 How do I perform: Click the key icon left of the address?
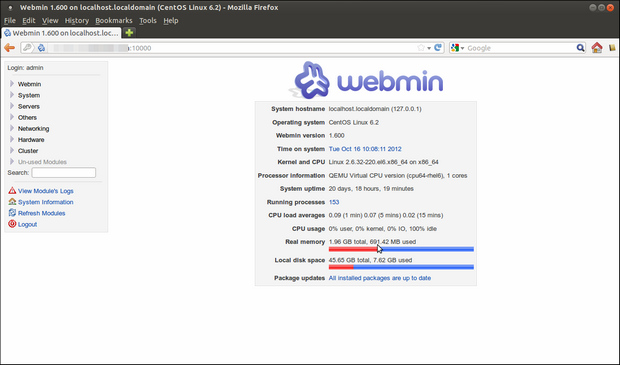pos(27,48)
